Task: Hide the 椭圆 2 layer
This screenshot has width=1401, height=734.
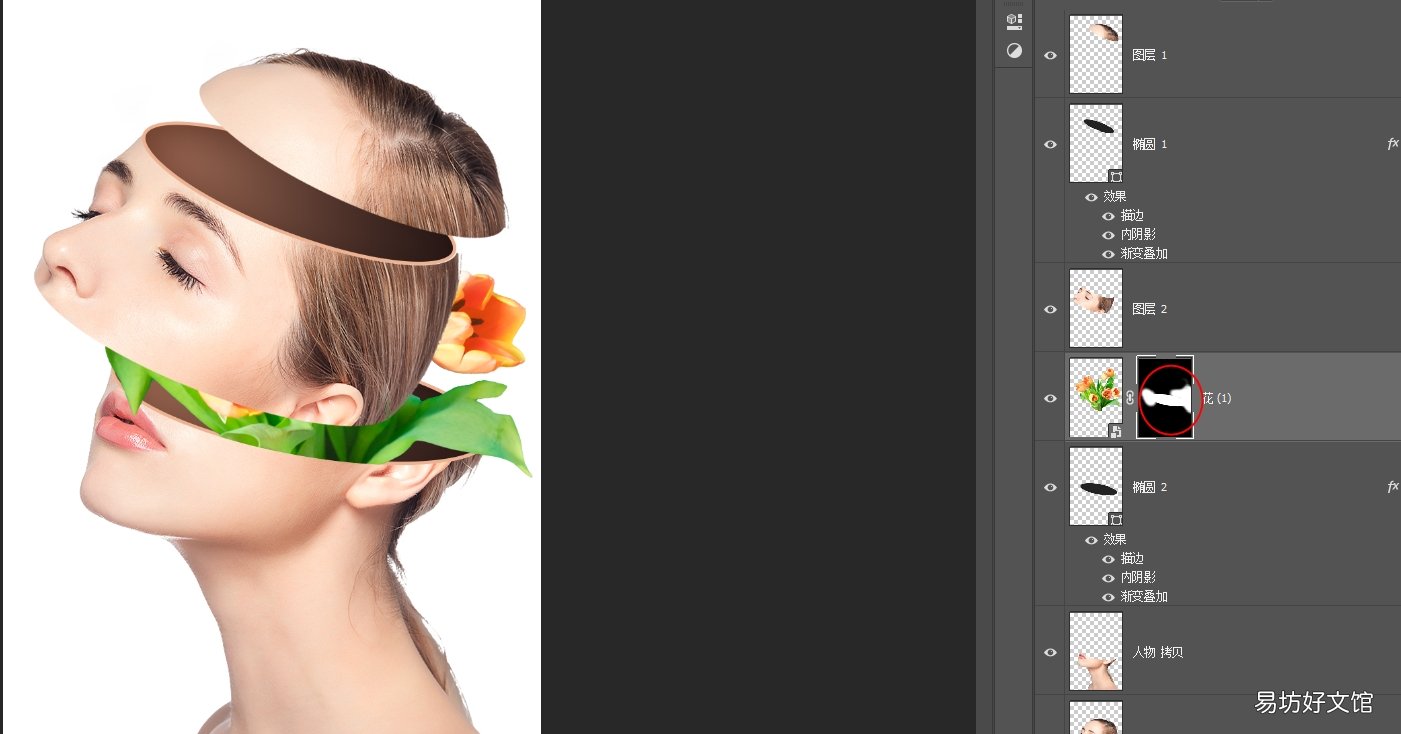Action: point(1050,487)
